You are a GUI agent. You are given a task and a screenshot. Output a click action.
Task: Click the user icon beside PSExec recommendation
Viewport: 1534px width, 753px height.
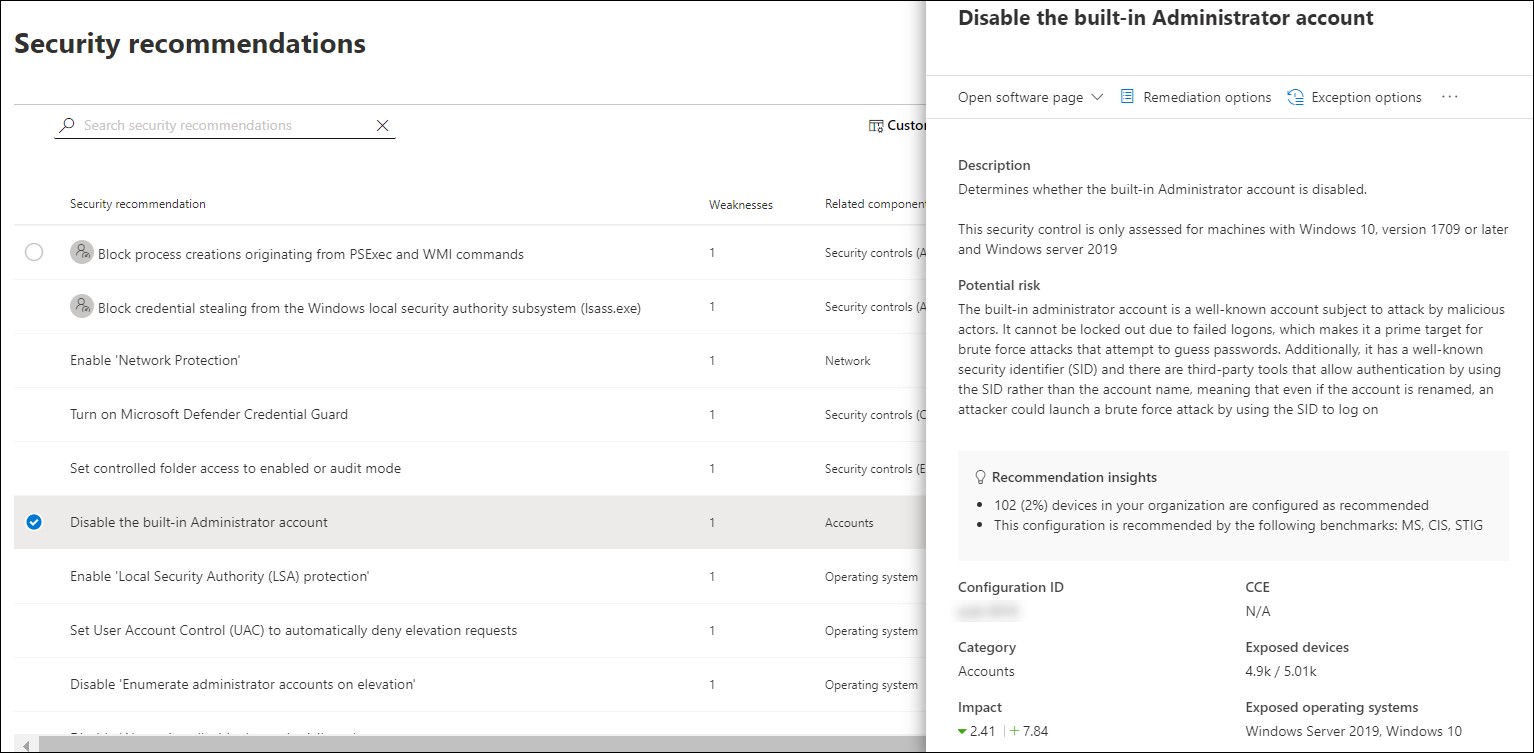click(82, 253)
